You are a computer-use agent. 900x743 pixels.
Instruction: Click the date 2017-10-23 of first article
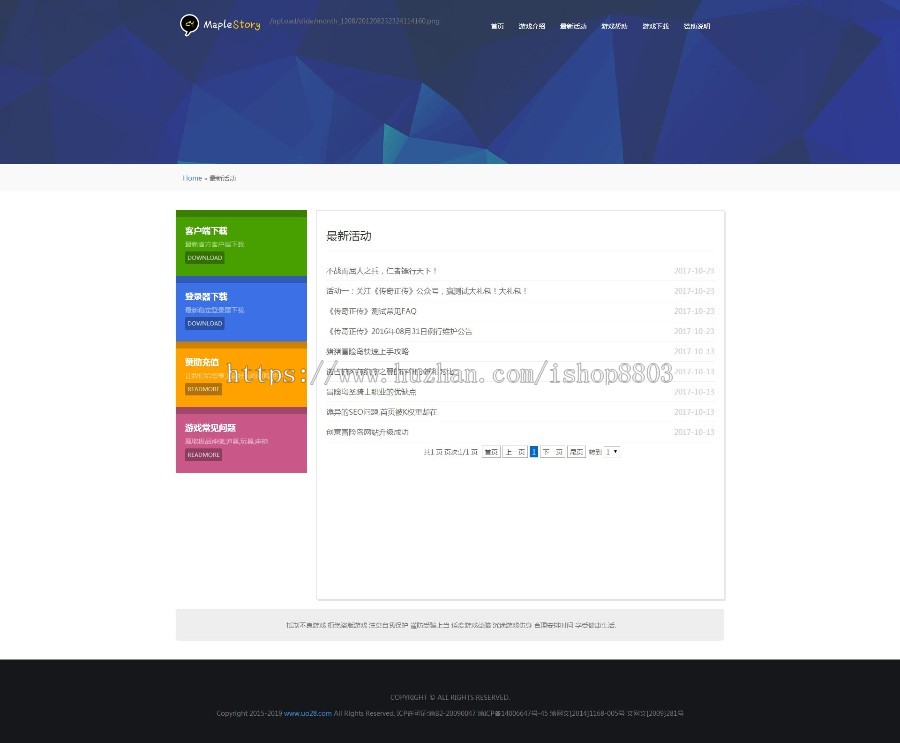[x=694, y=270]
